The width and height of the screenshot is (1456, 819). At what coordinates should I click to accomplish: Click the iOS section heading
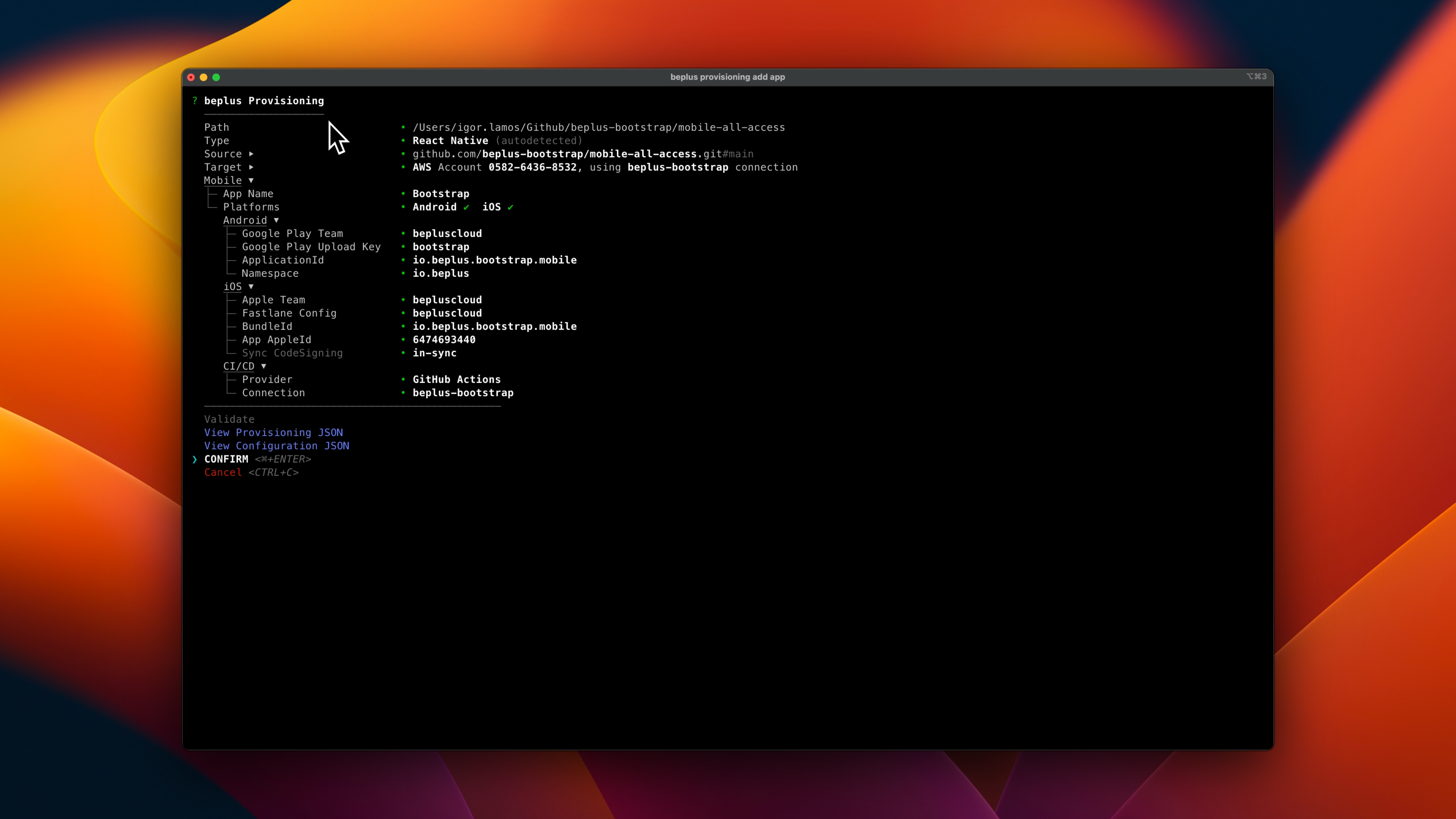click(x=232, y=287)
